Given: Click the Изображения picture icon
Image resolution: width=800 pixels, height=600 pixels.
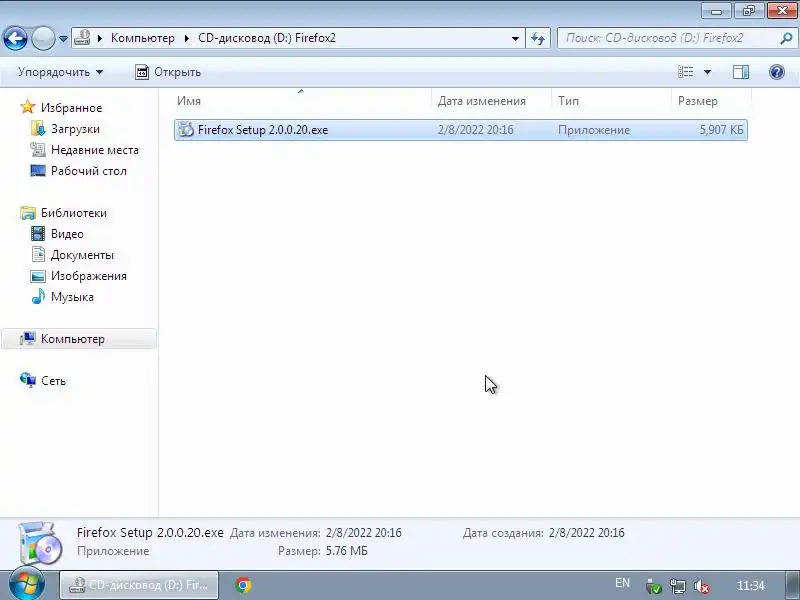Looking at the screenshot, I should pyautogui.click(x=38, y=276).
